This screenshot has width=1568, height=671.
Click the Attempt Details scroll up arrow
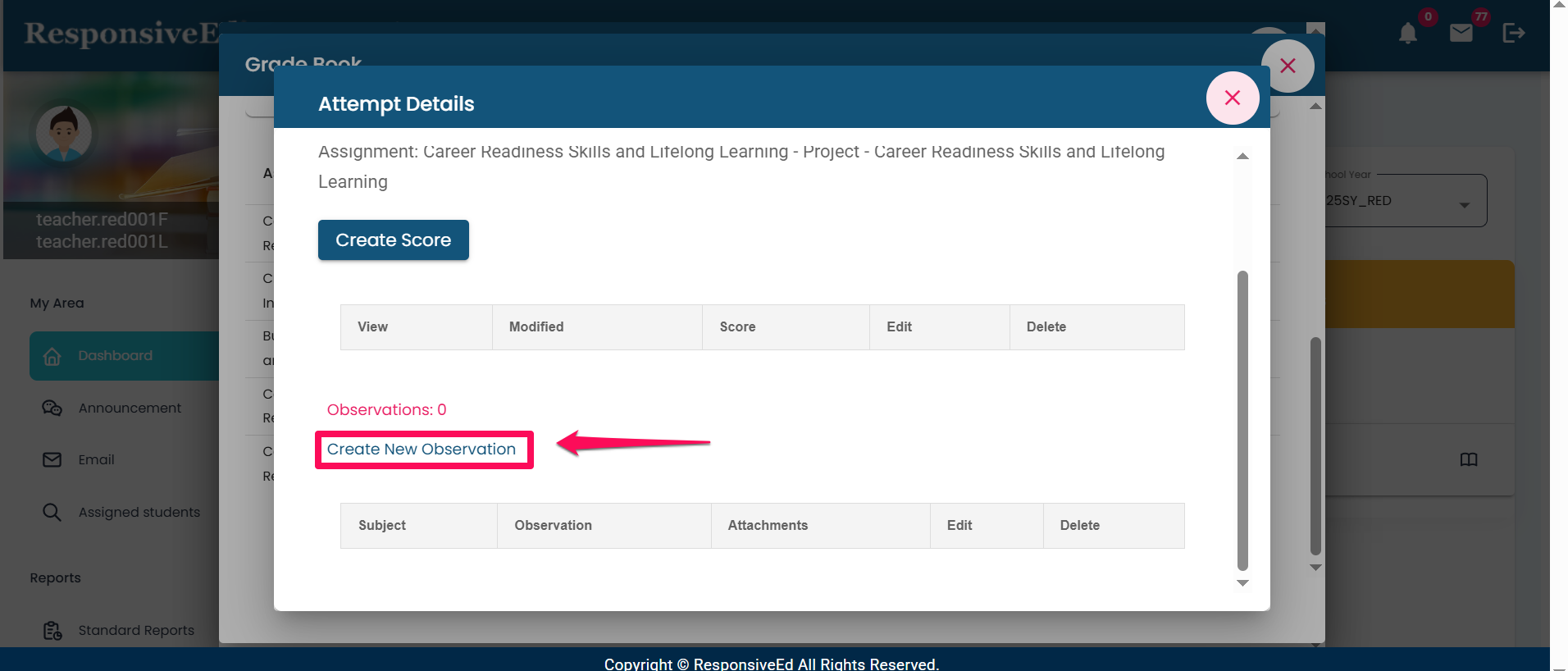pyautogui.click(x=1242, y=156)
